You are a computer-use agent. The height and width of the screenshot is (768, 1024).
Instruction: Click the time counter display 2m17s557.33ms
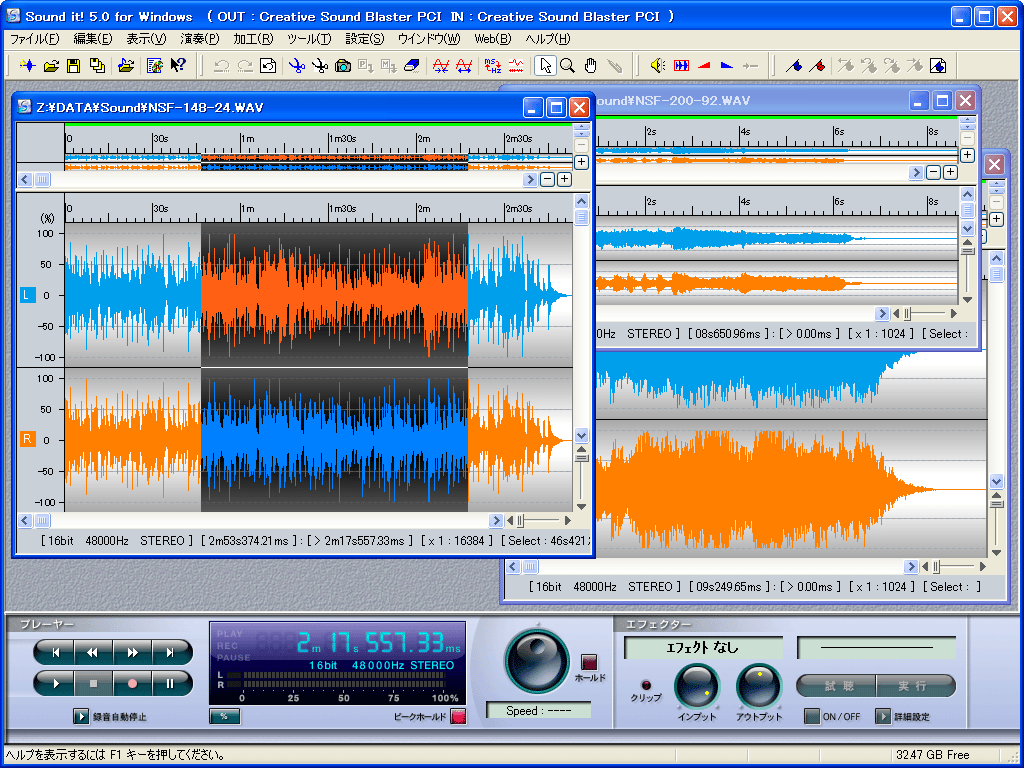(x=379, y=643)
